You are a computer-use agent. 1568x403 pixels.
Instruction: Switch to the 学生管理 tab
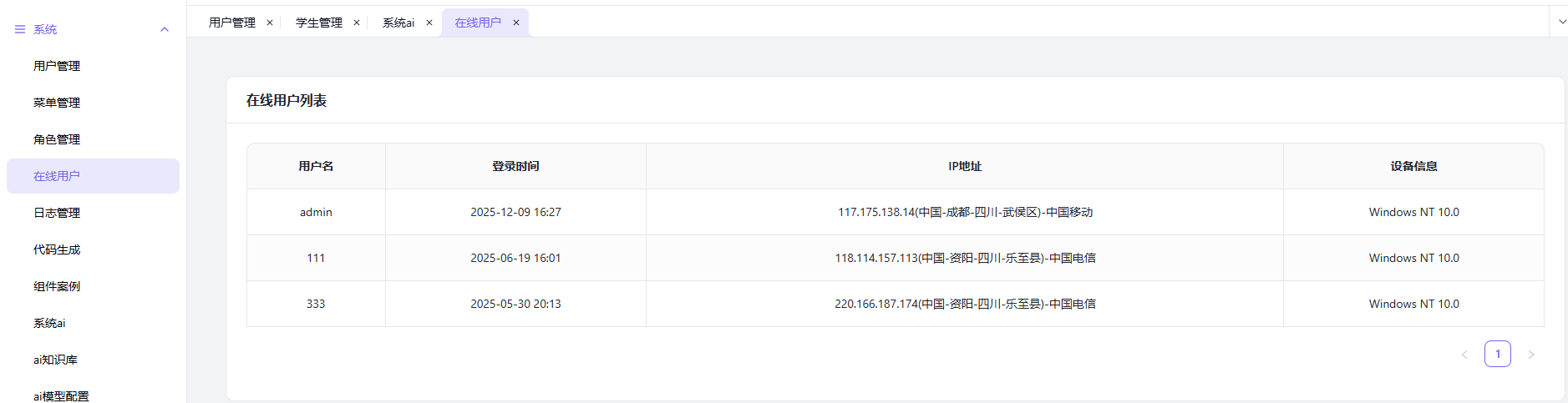tap(319, 23)
